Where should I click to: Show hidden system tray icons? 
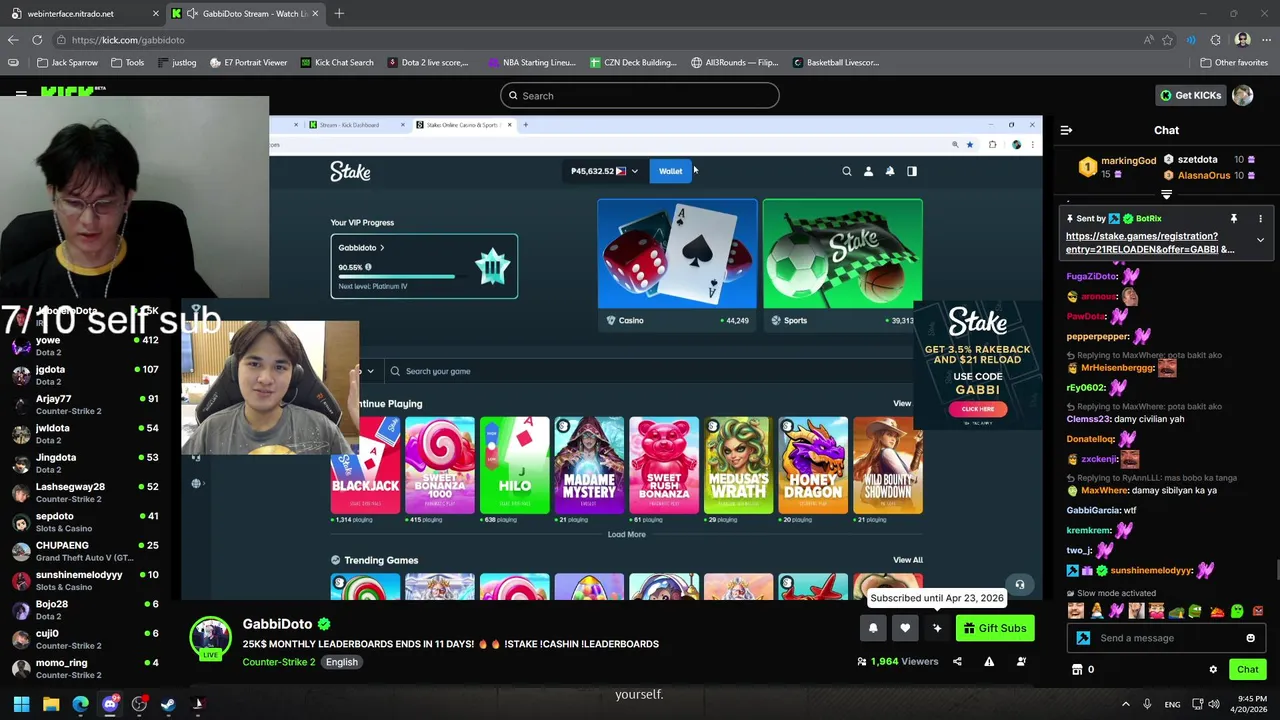tap(1125, 704)
